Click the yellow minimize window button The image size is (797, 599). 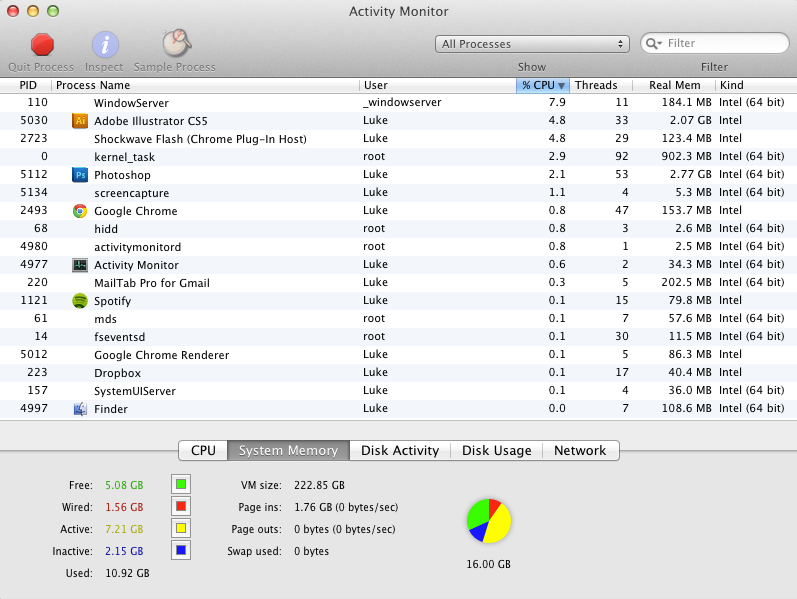pos(33,11)
